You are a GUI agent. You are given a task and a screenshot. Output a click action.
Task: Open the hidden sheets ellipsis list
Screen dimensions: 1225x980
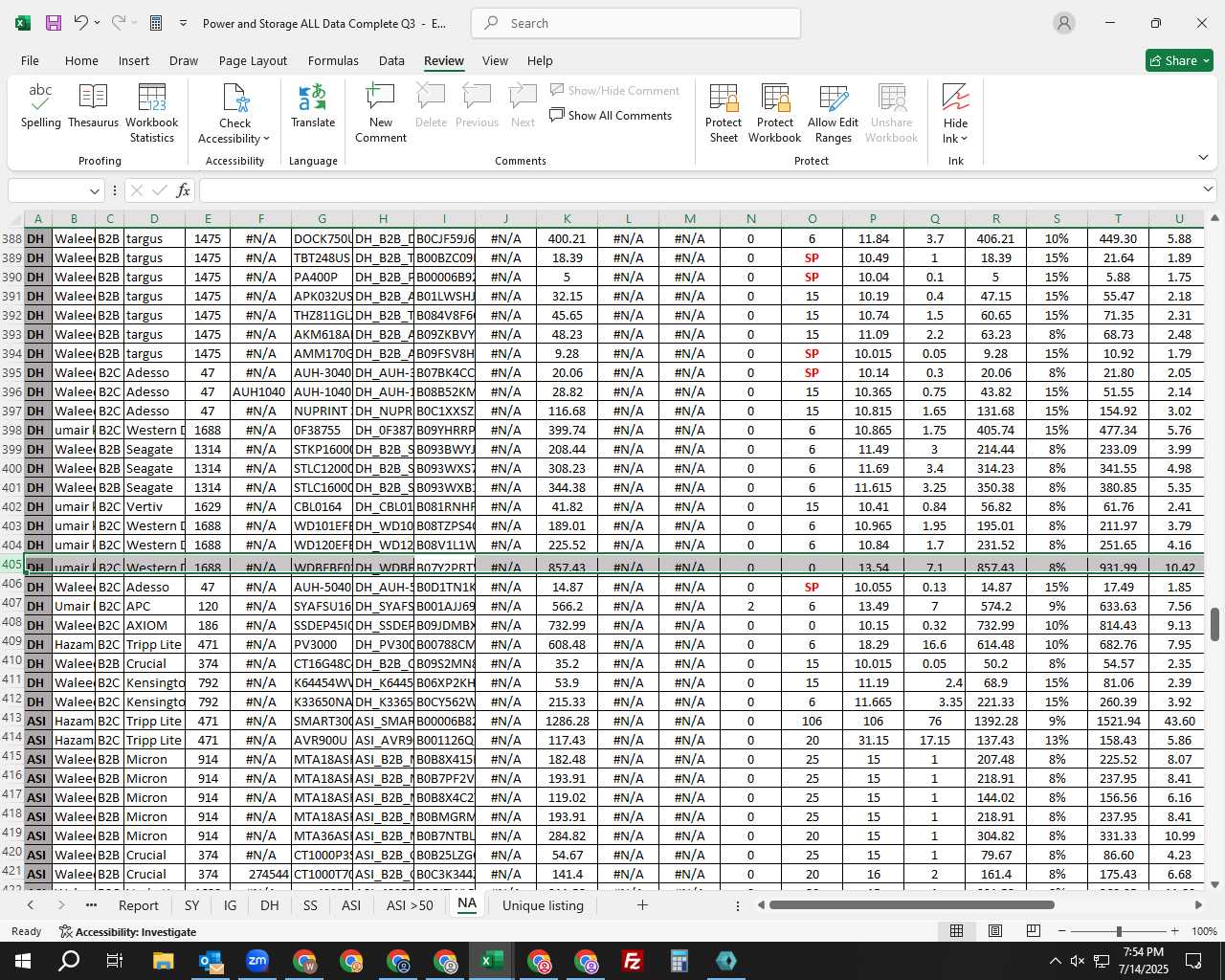[x=91, y=904]
